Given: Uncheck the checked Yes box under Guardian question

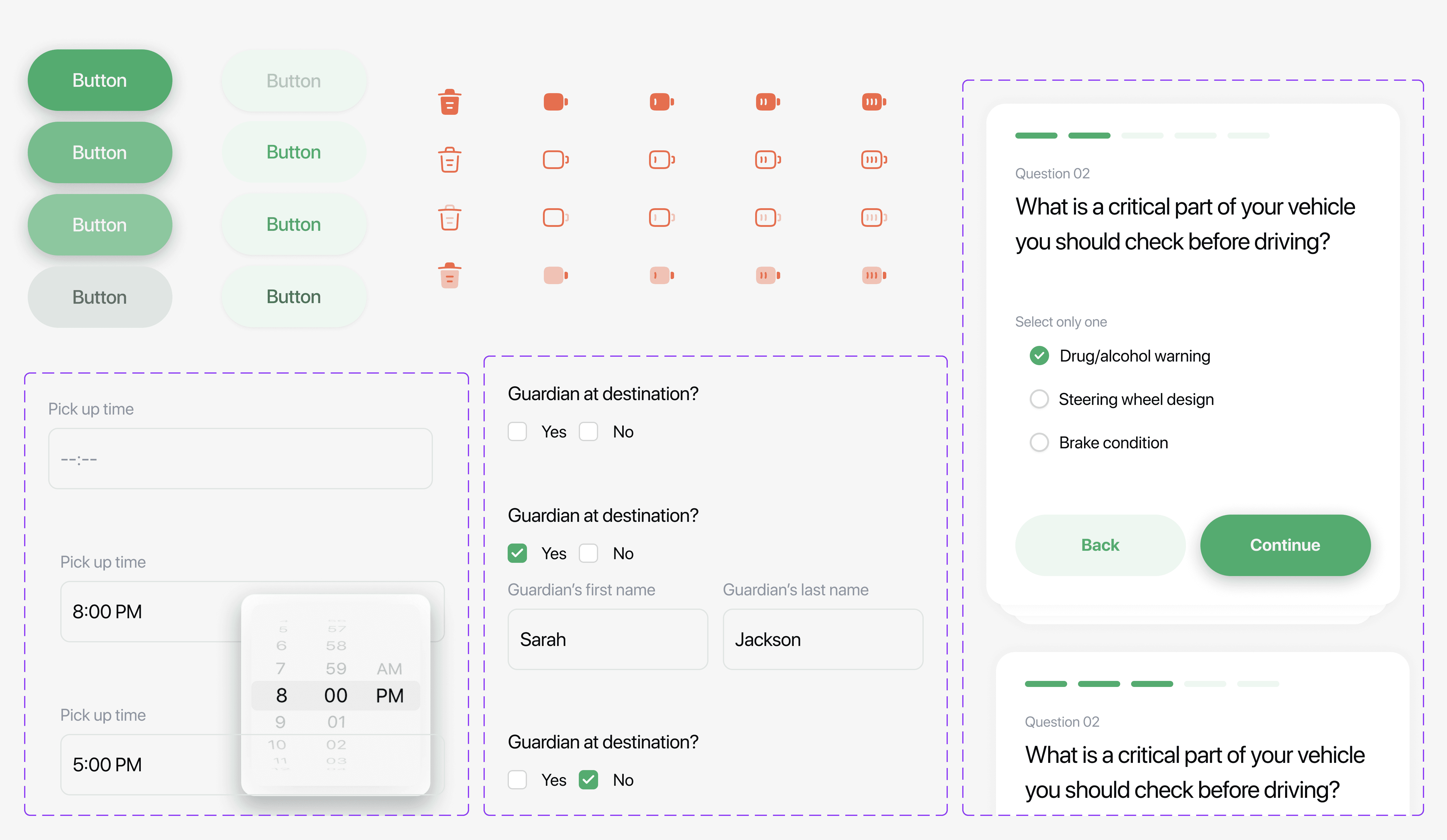Looking at the screenshot, I should pos(517,553).
